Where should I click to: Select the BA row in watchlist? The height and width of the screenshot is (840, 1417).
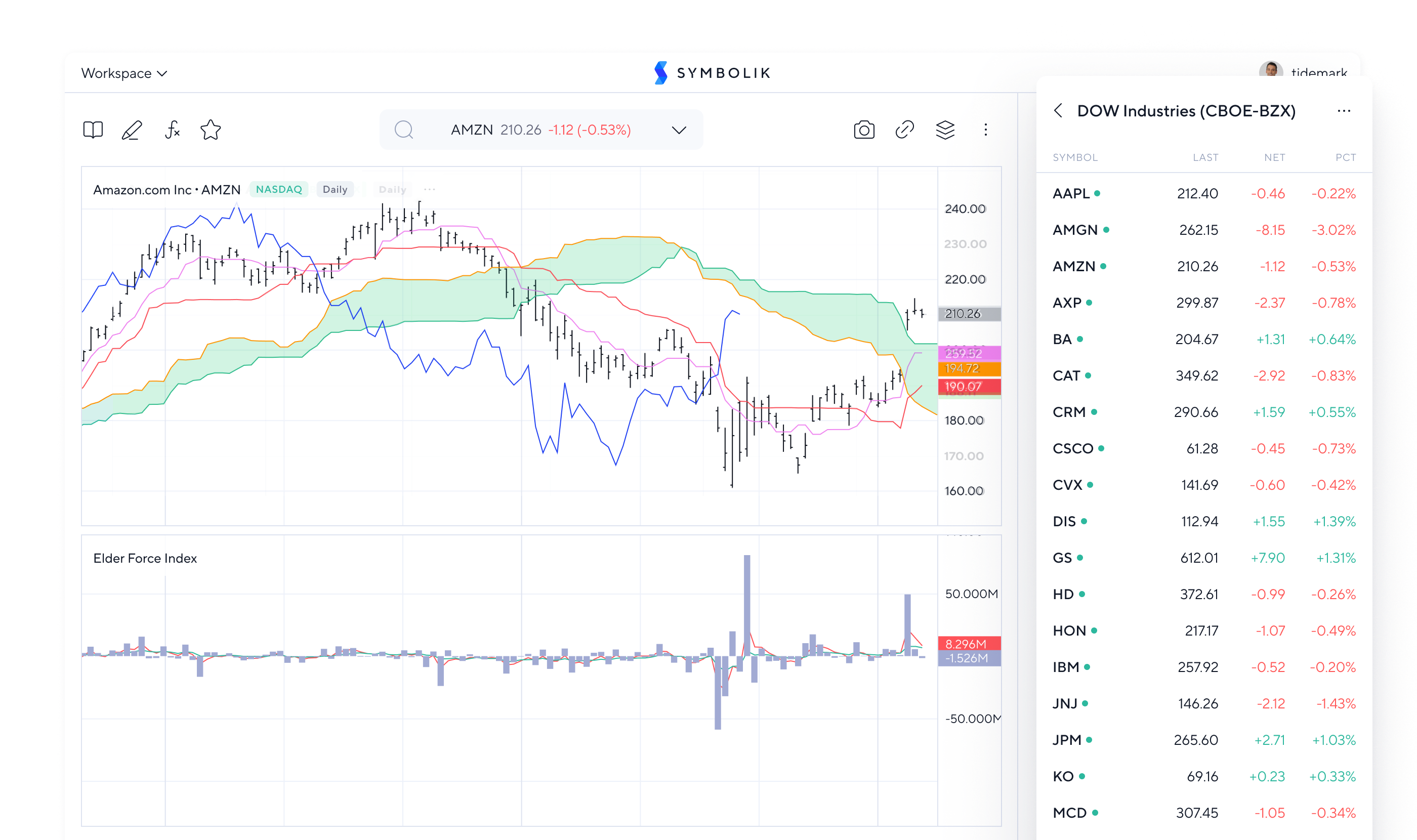coord(1204,339)
